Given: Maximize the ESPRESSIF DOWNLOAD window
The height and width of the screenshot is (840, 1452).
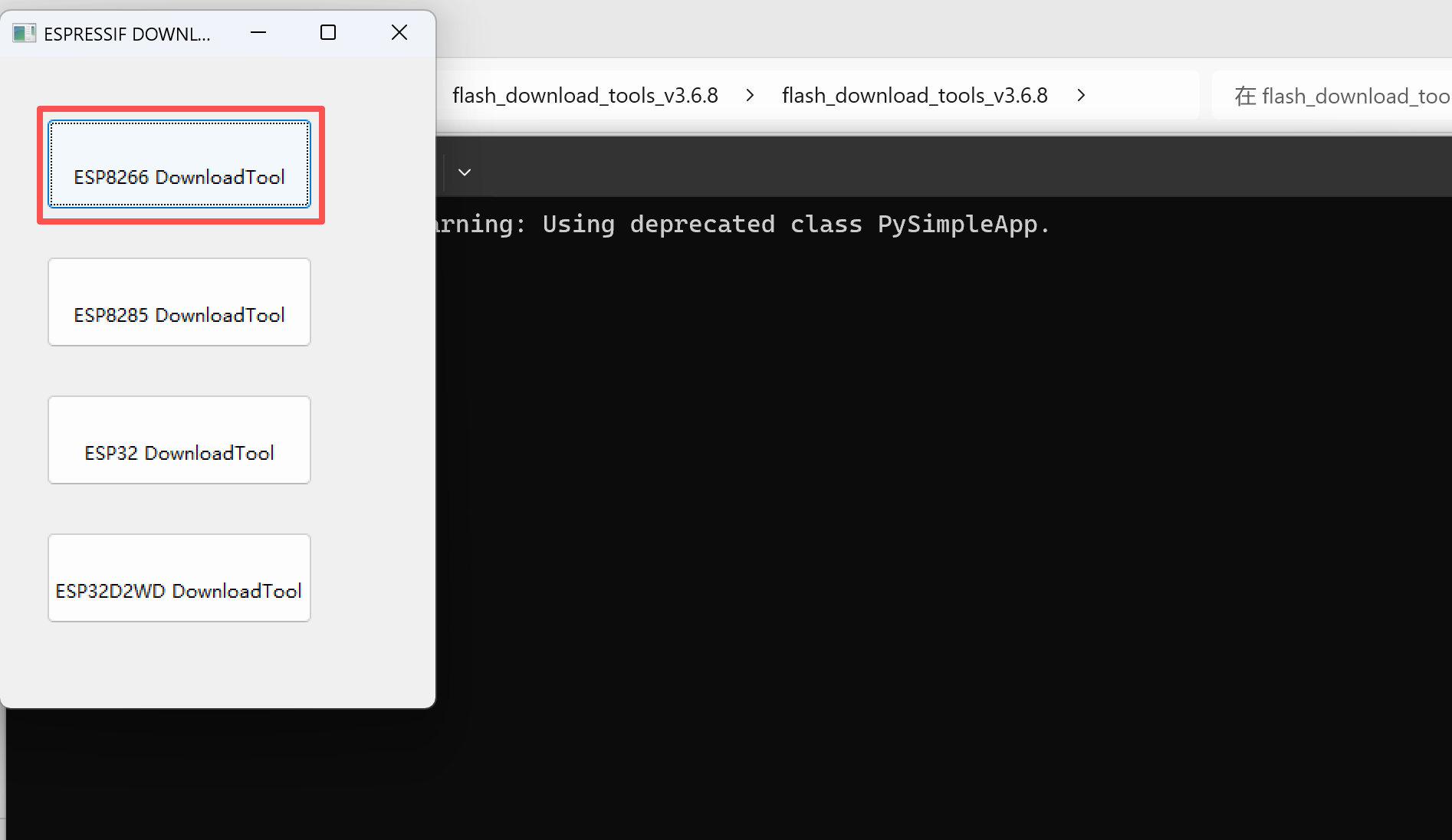Looking at the screenshot, I should (328, 32).
